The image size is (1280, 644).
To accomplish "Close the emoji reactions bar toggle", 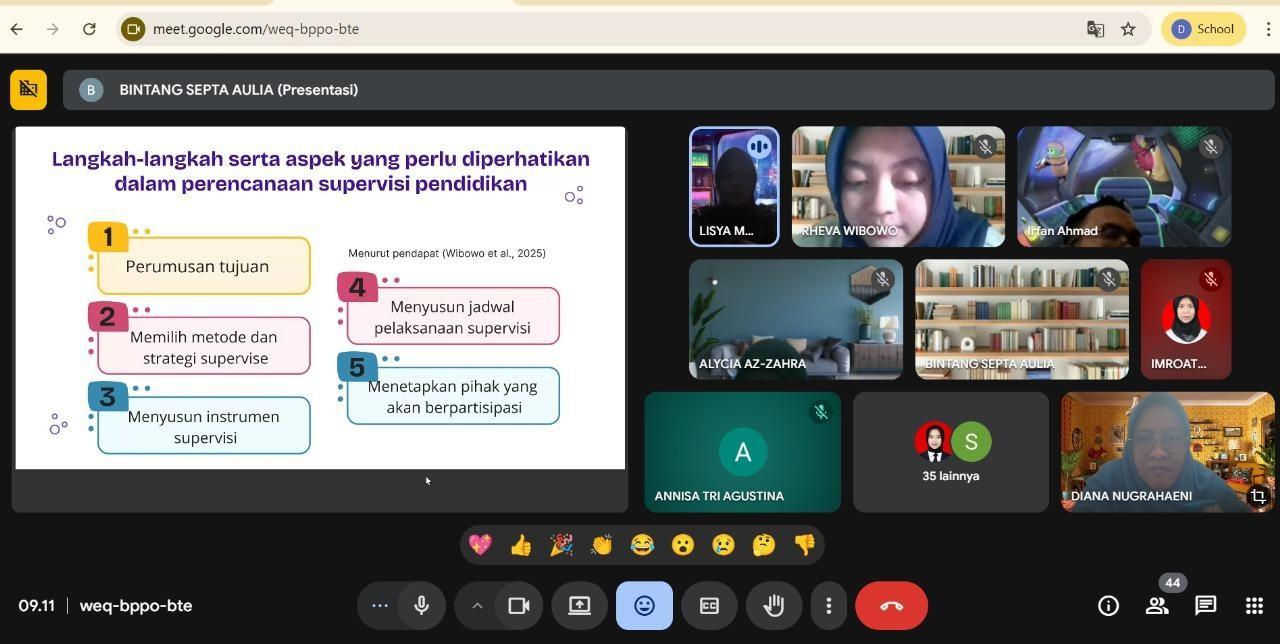I will 644,606.
